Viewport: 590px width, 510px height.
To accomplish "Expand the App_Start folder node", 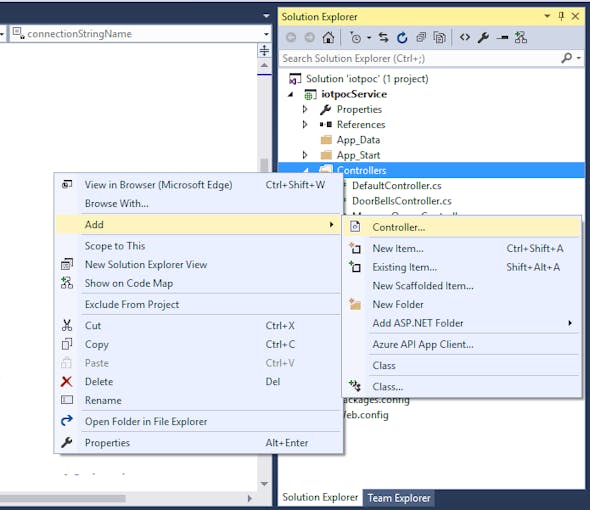I will click(305, 155).
